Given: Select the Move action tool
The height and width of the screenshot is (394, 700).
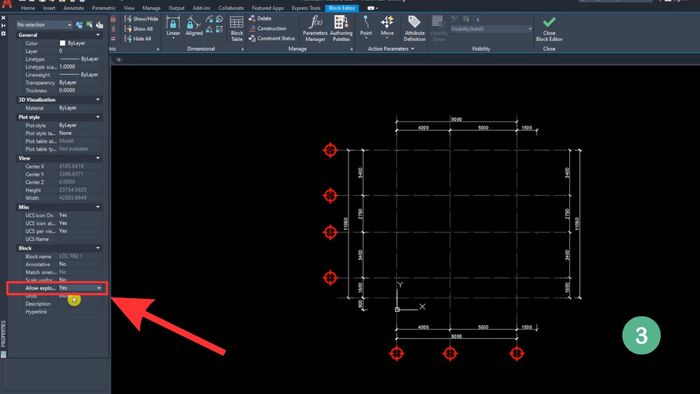Looking at the screenshot, I should (387, 26).
